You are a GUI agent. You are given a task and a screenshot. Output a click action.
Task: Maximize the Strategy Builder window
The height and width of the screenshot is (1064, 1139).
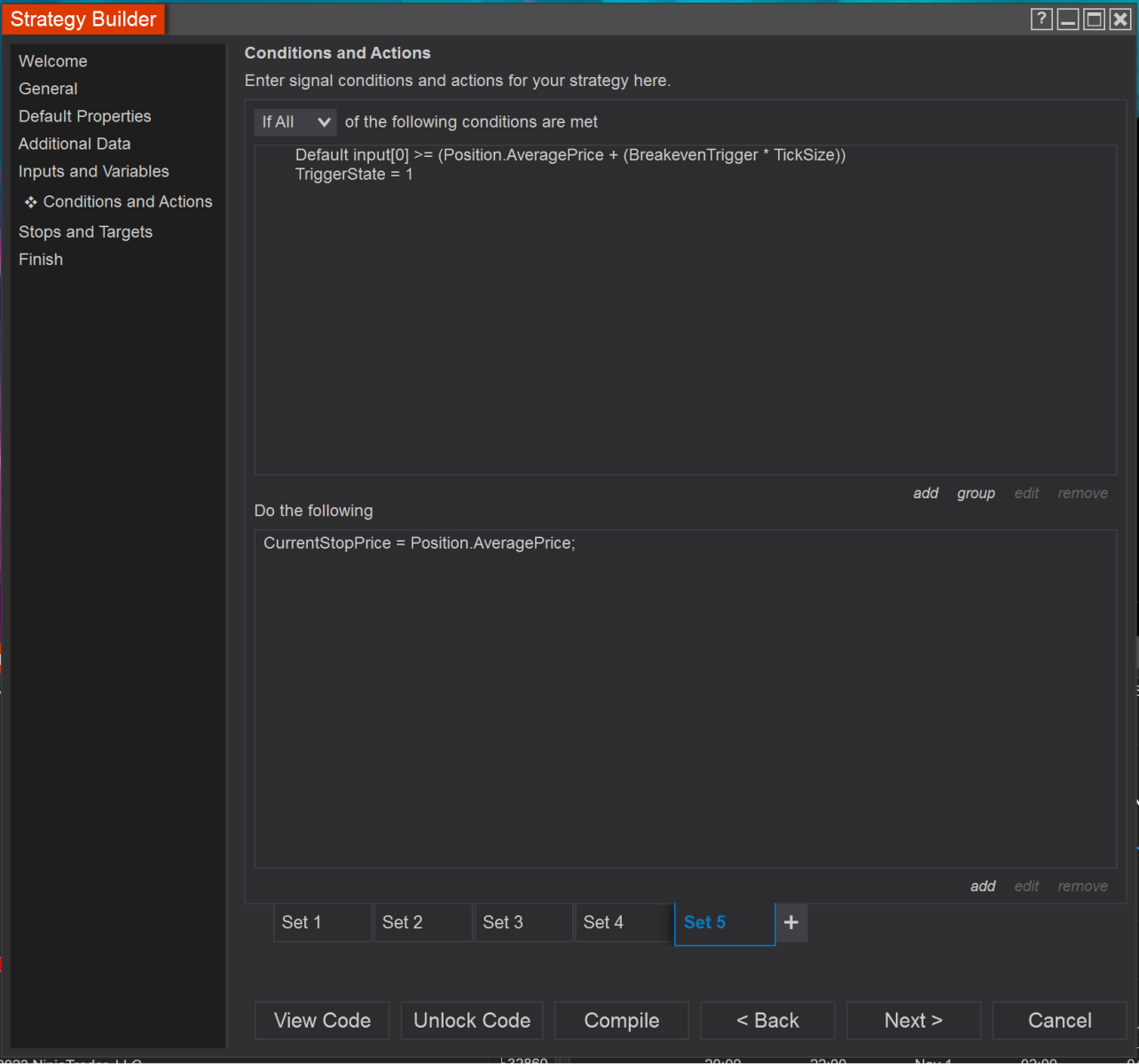1095,20
